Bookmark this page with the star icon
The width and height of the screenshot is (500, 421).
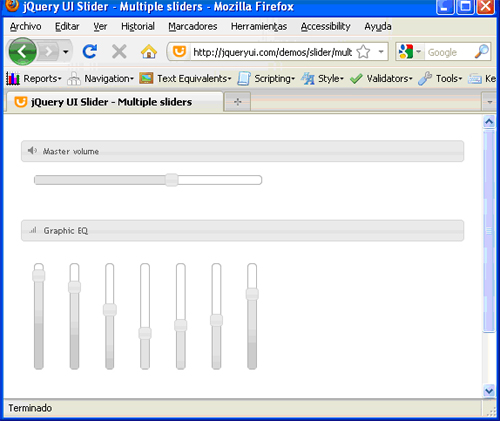(363, 52)
